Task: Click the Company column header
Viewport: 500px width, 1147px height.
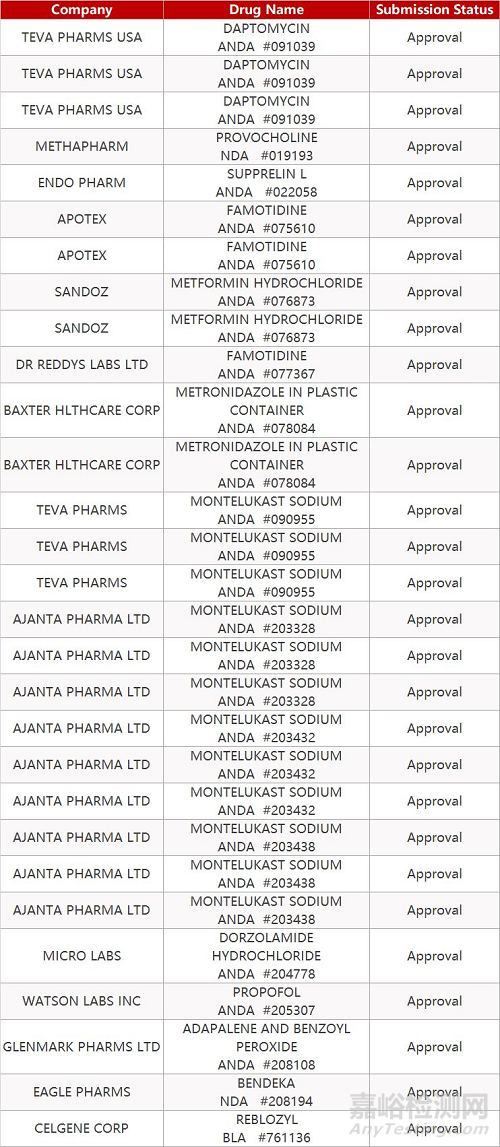Action: coord(82,10)
